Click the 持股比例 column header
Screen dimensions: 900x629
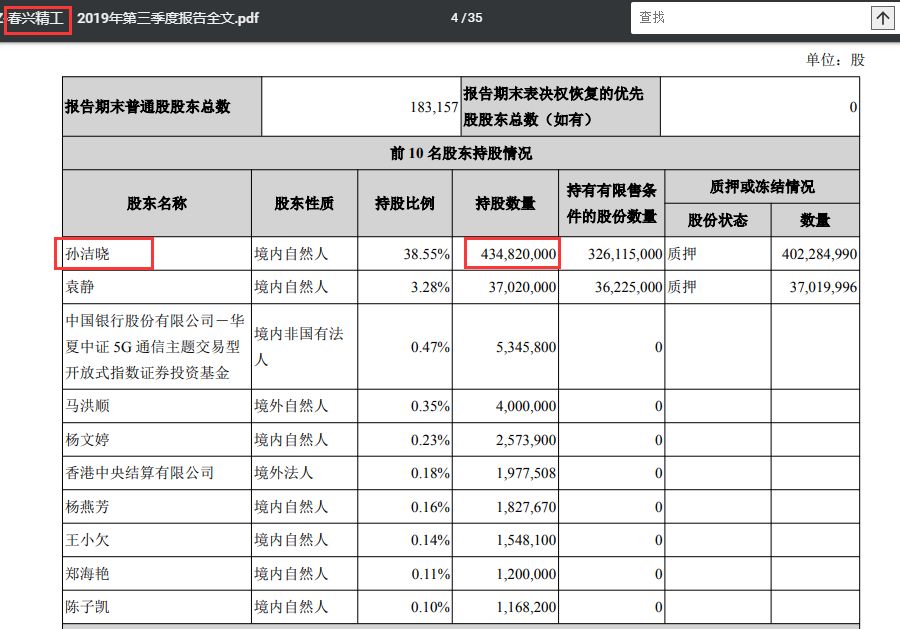[x=404, y=203]
